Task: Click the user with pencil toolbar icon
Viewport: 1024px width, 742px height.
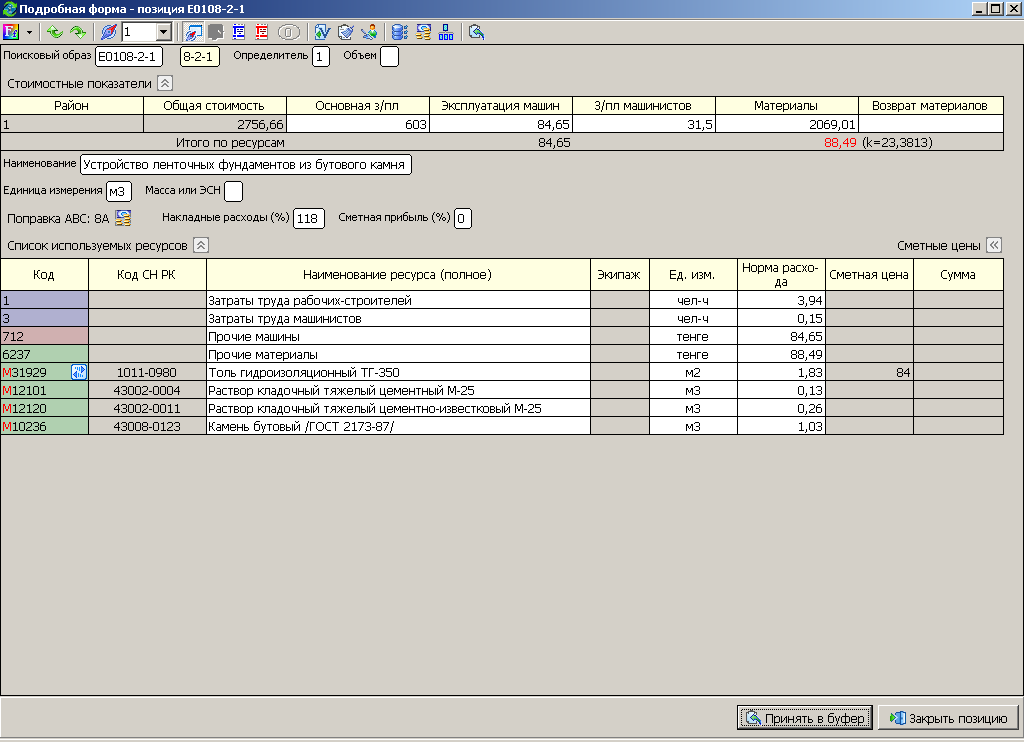Action: point(369,31)
